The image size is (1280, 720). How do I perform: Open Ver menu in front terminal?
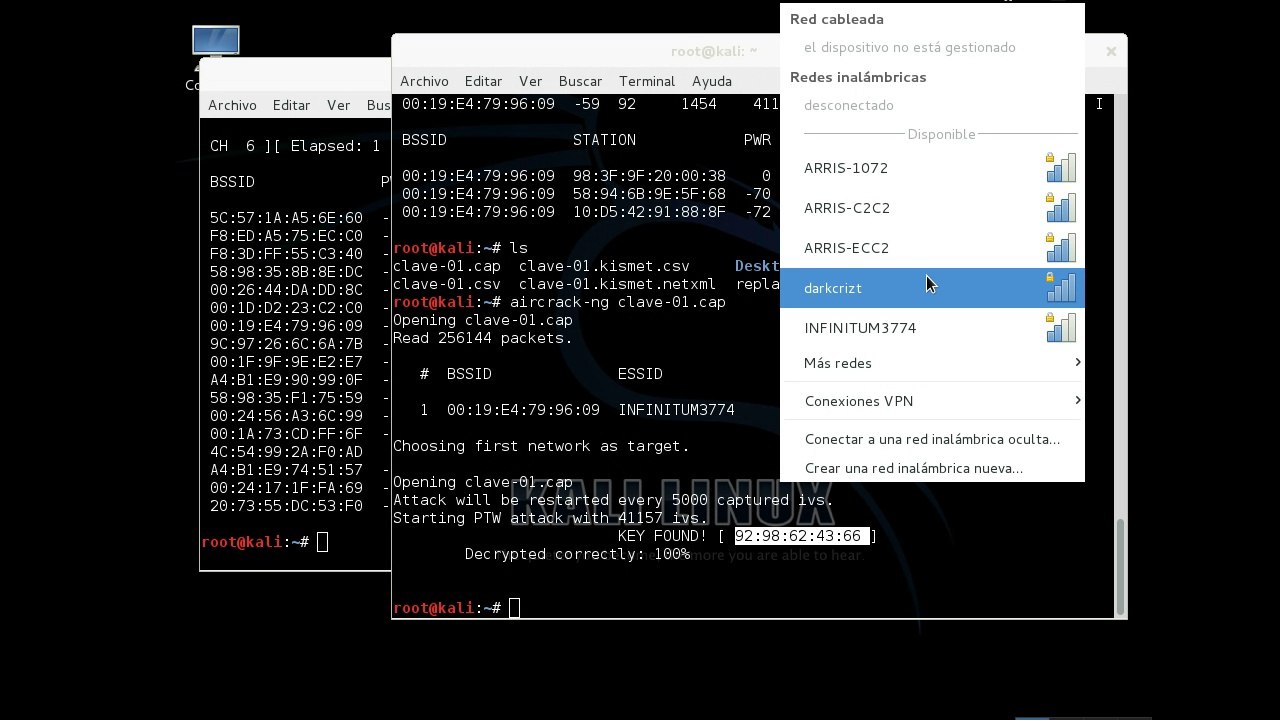(530, 81)
